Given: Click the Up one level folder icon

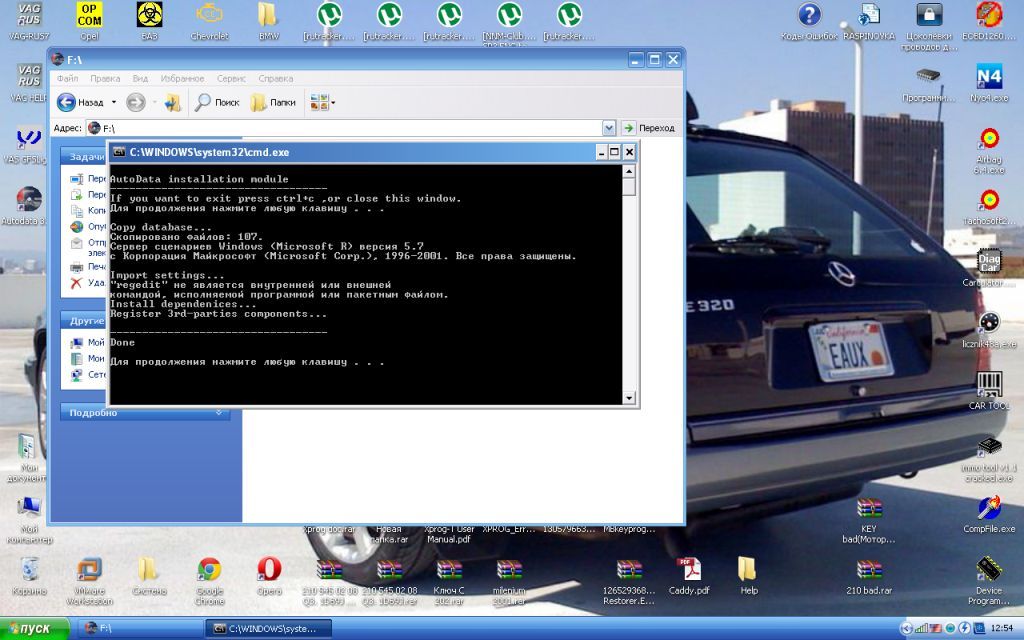Looking at the screenshot, I should click(x=172, y=102).
